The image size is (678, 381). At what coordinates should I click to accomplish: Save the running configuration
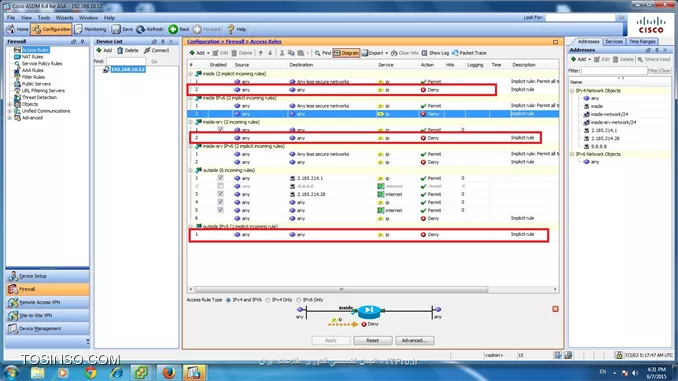click(122, 29)
